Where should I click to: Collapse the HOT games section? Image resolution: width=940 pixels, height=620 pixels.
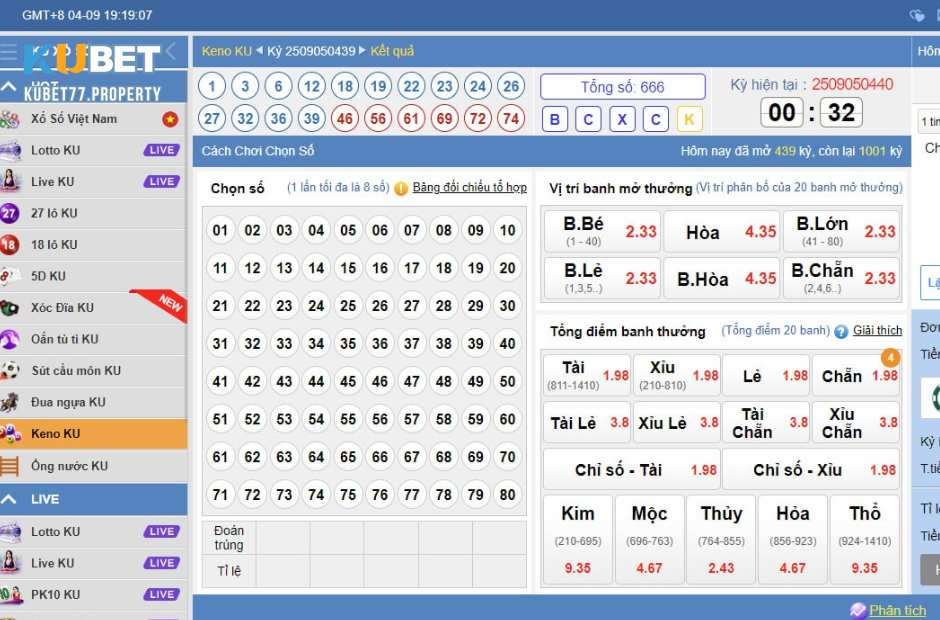click(8, 88)
